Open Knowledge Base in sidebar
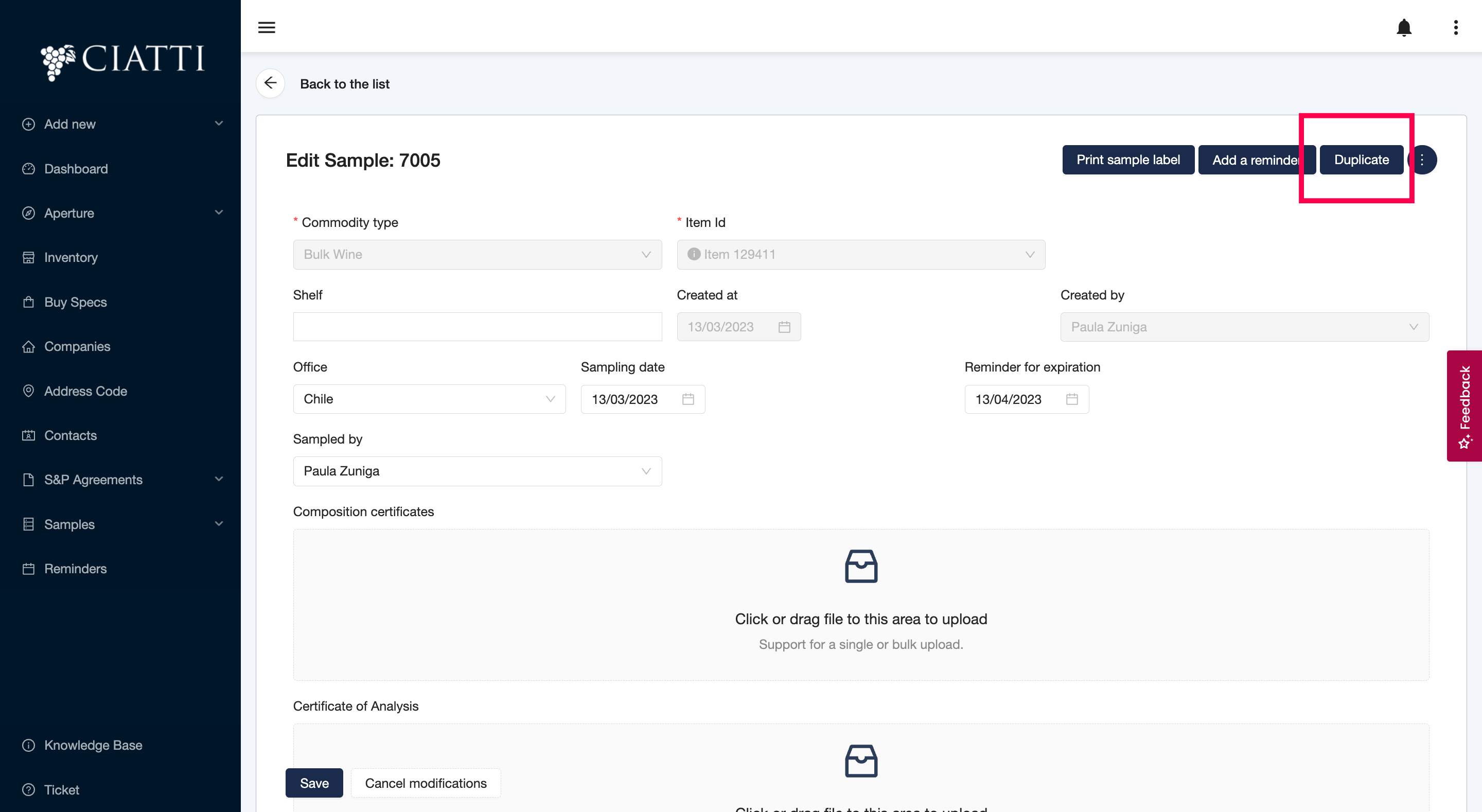 click(93, 745)
